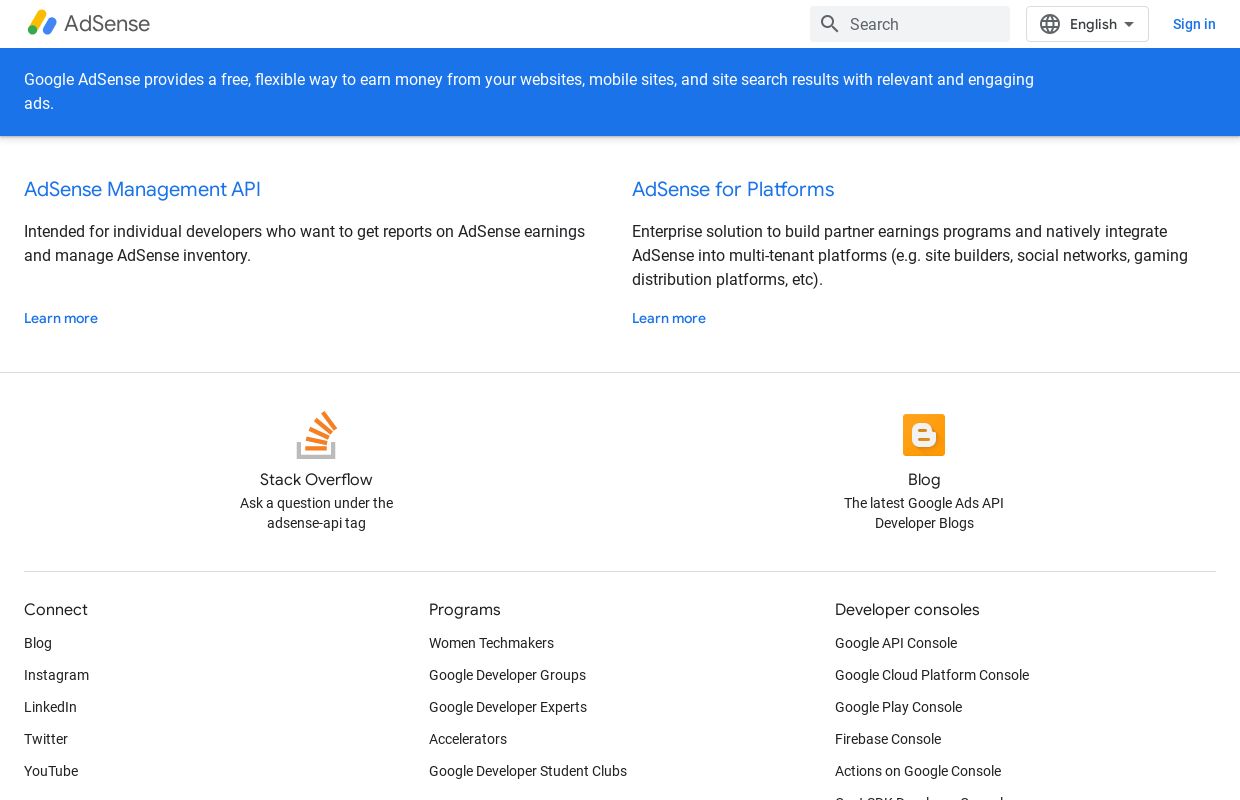Click Learn more under AdSense Management API
This screenshot has height=800, width=1240.
coord(61,318)
